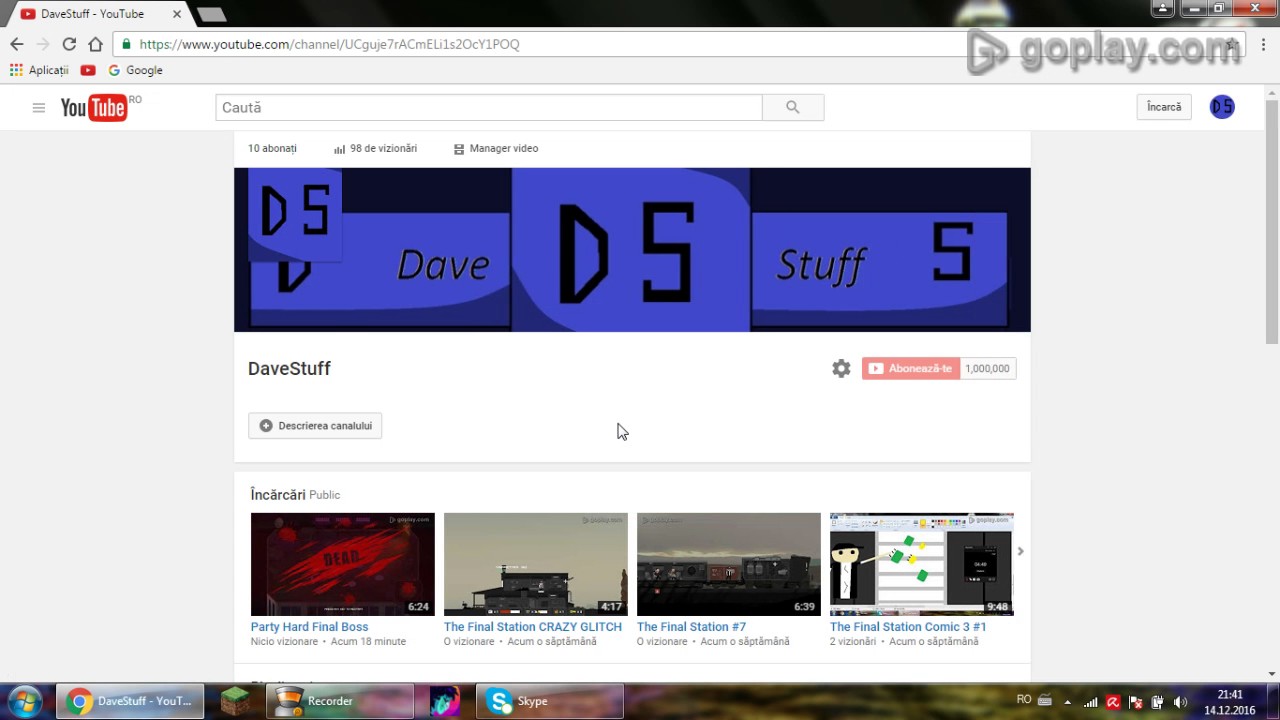
Task: Click the secure padlock icon
Action: pyautogui.click(x=126, y=44)
